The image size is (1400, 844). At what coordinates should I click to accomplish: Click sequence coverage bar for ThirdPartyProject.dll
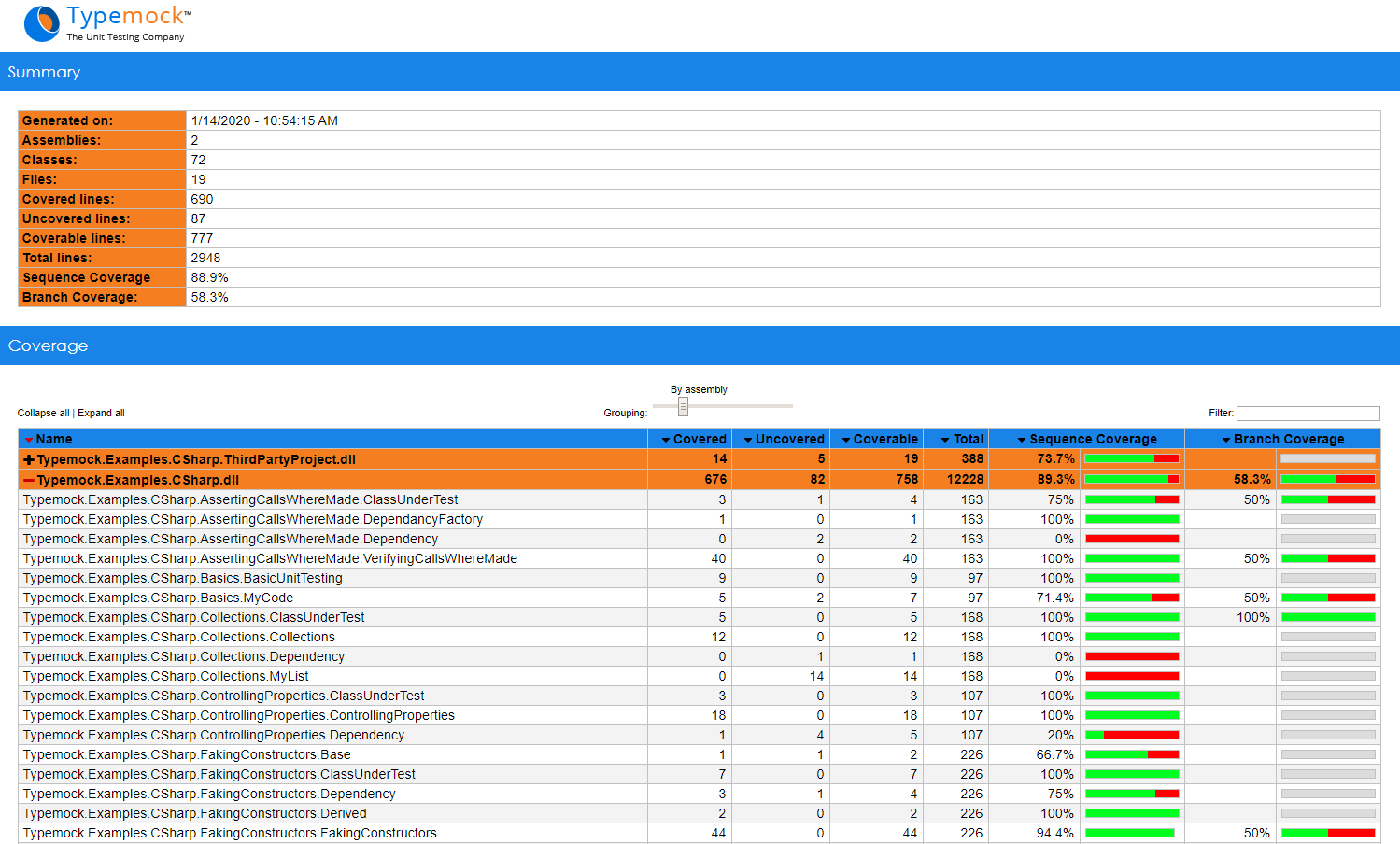click(1132, 458)
